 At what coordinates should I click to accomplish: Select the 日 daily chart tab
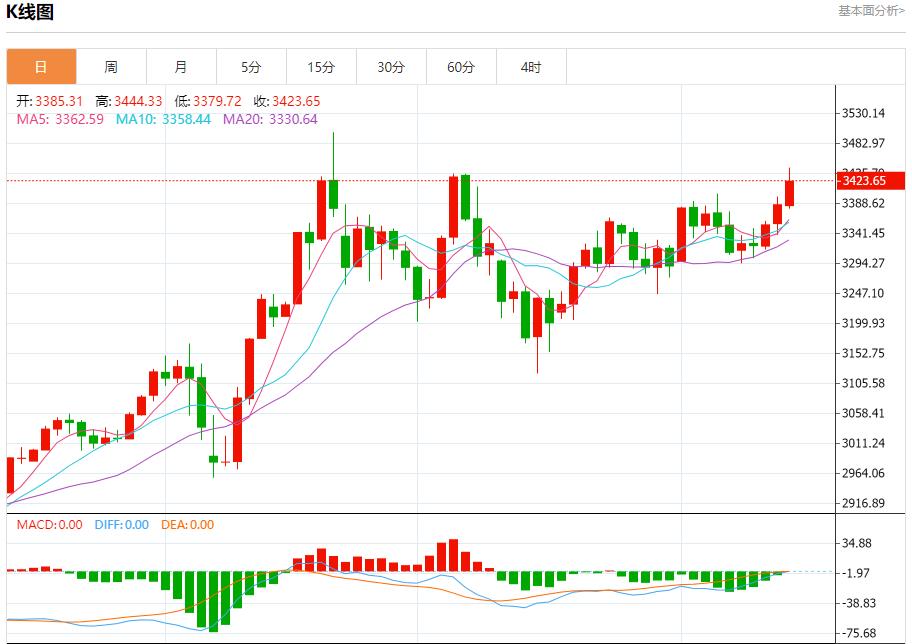coord(41,67)
